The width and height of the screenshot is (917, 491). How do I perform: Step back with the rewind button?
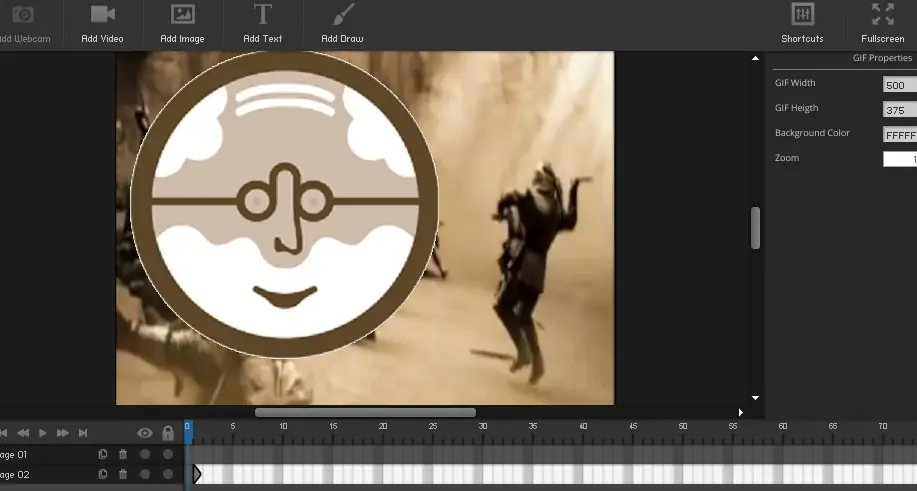(23, 433)
